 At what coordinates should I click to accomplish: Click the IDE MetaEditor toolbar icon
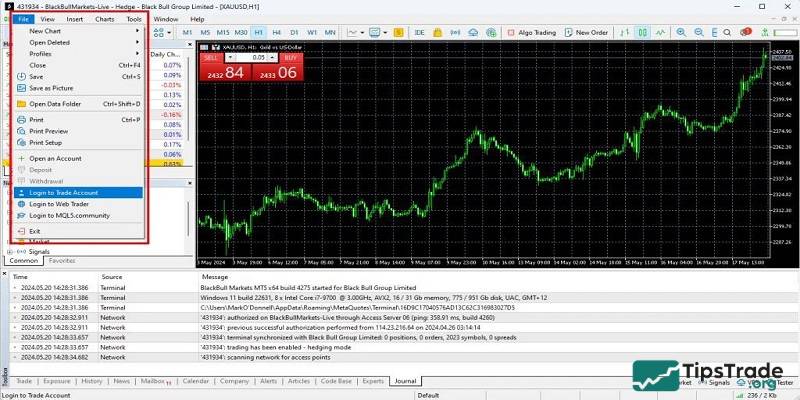[x=420, y=32]
